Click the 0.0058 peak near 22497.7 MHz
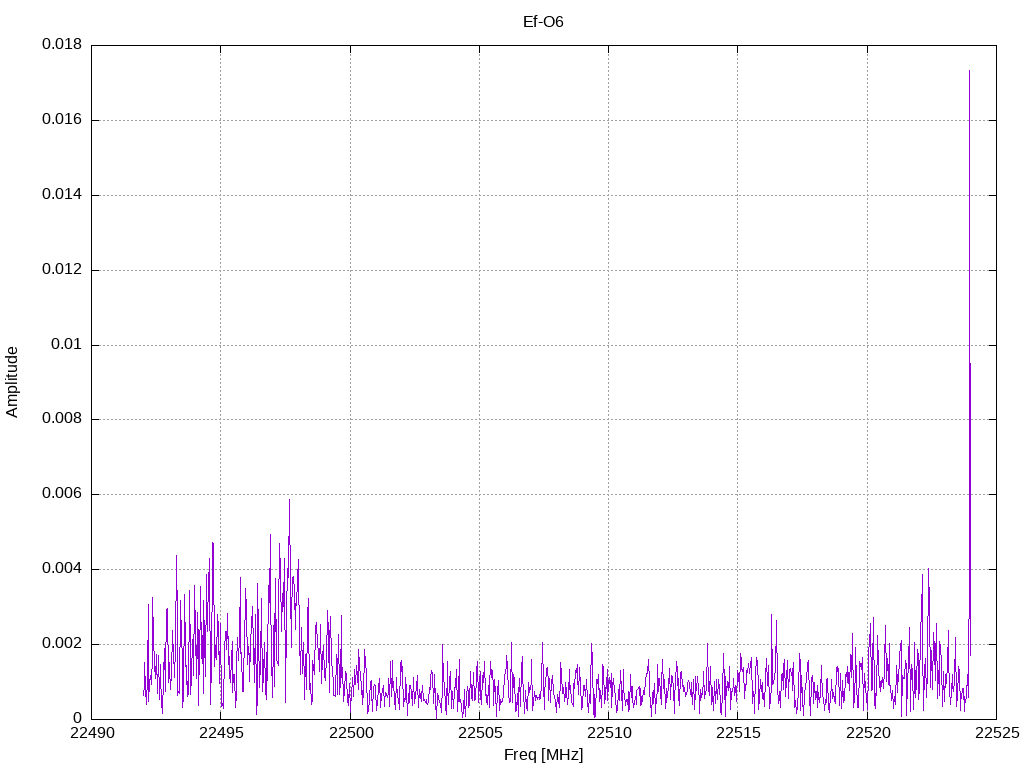The height and width of the screenshot is (768, 1024). click(289, 500)
